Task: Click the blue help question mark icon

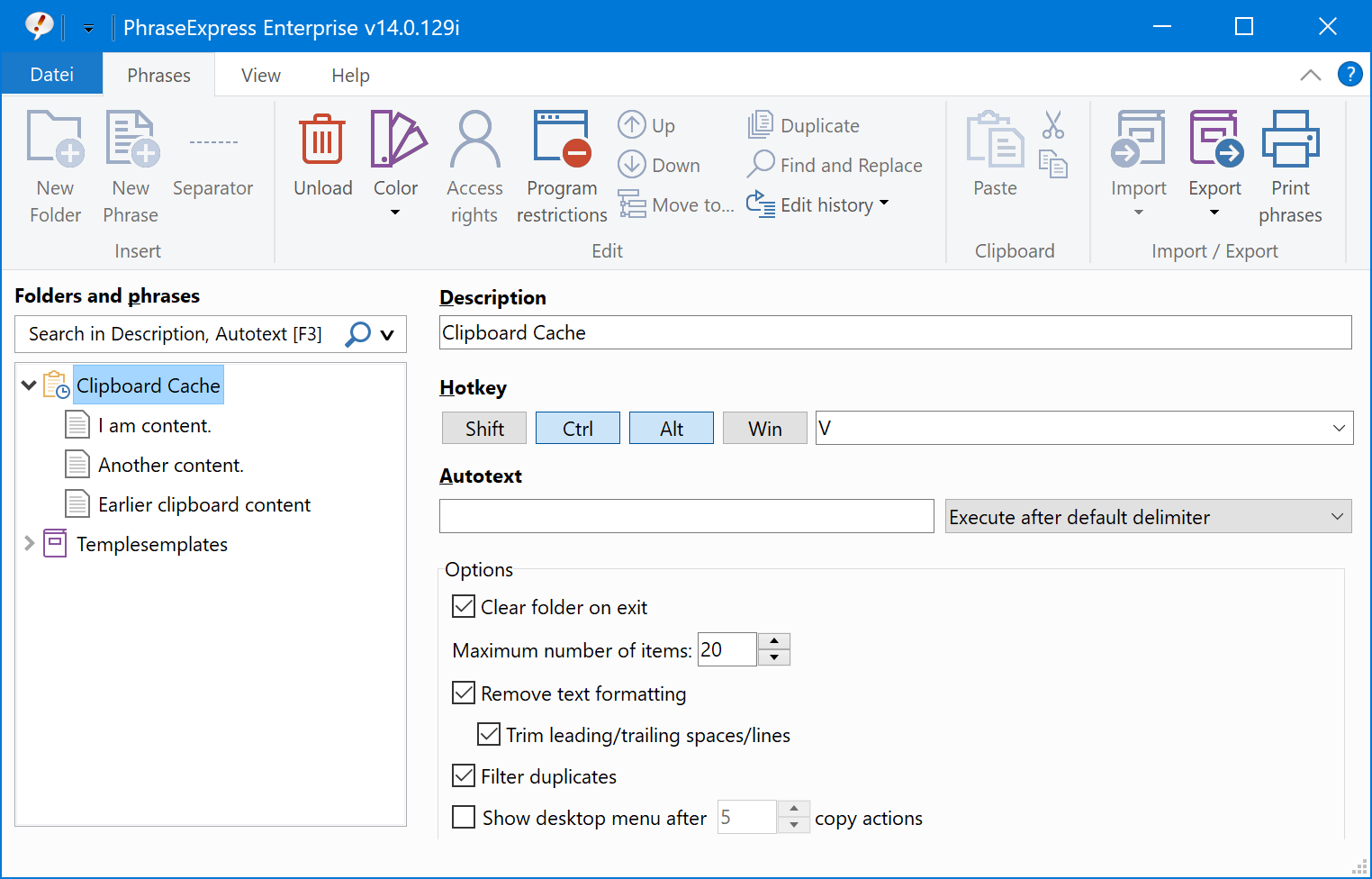Action: [x=1349, y=74]
